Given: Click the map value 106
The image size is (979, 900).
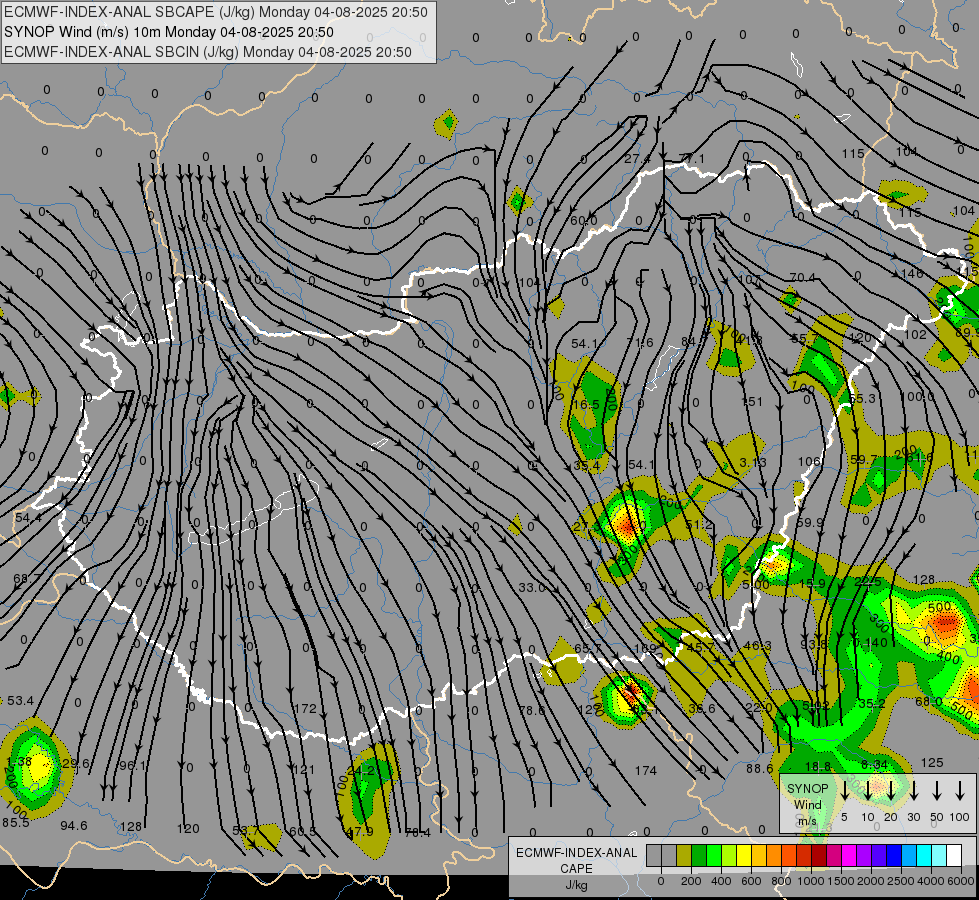Looking at the screenshot, I should coord(809,461).
